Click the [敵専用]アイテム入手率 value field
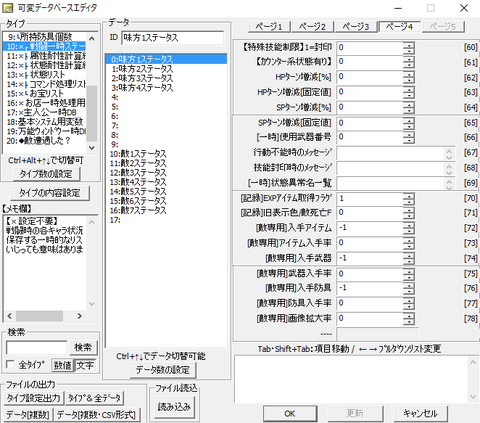Screen dimensions: 480x423 370,243
